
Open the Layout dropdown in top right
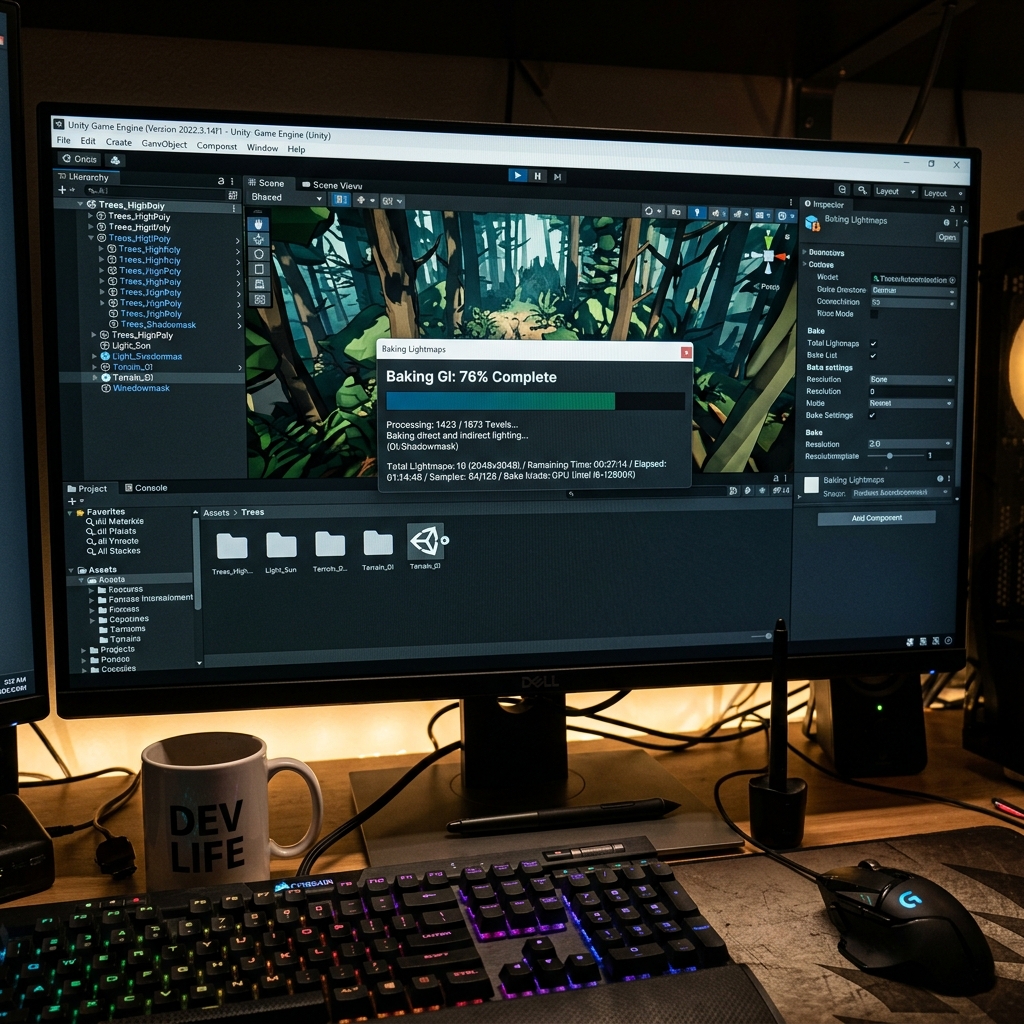click(895, 191)
